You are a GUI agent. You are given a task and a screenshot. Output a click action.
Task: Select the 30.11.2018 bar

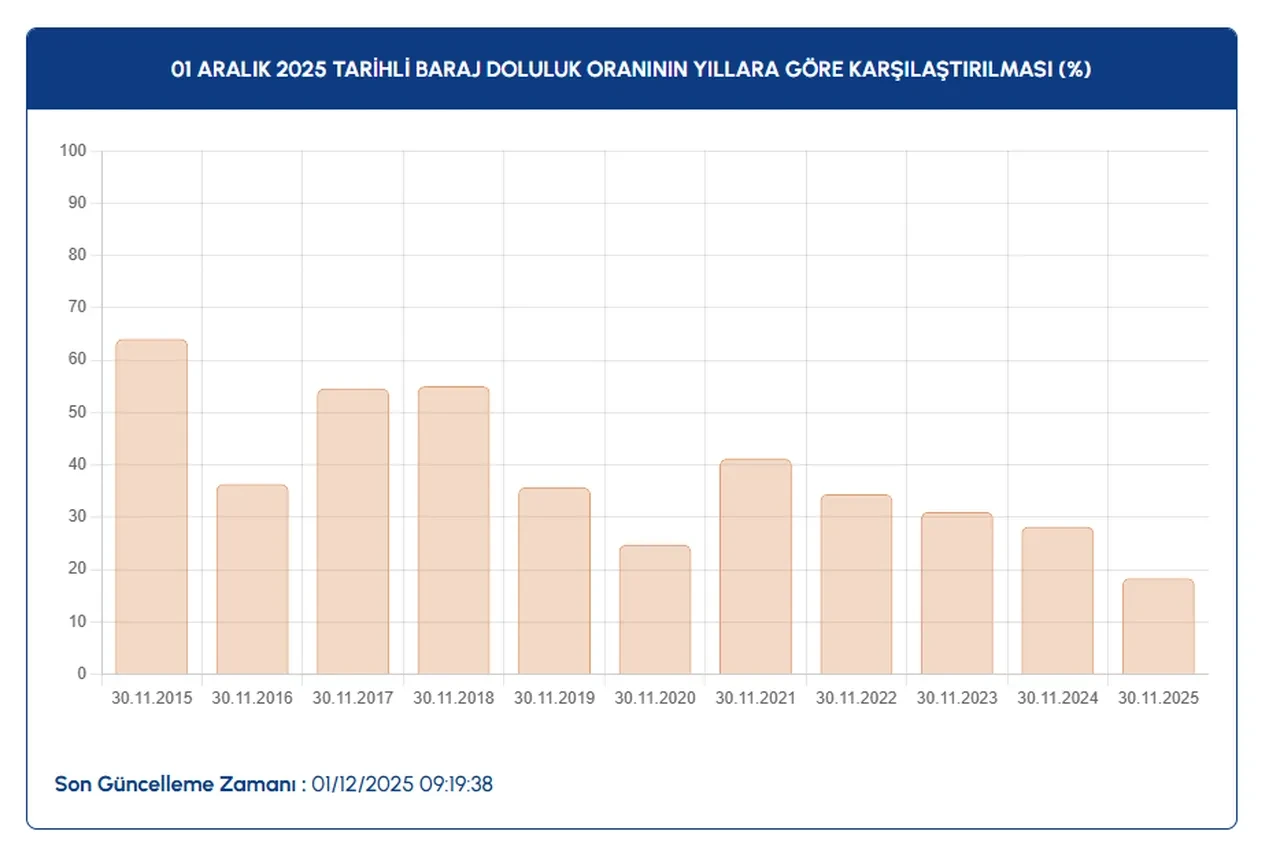(453, 530)
